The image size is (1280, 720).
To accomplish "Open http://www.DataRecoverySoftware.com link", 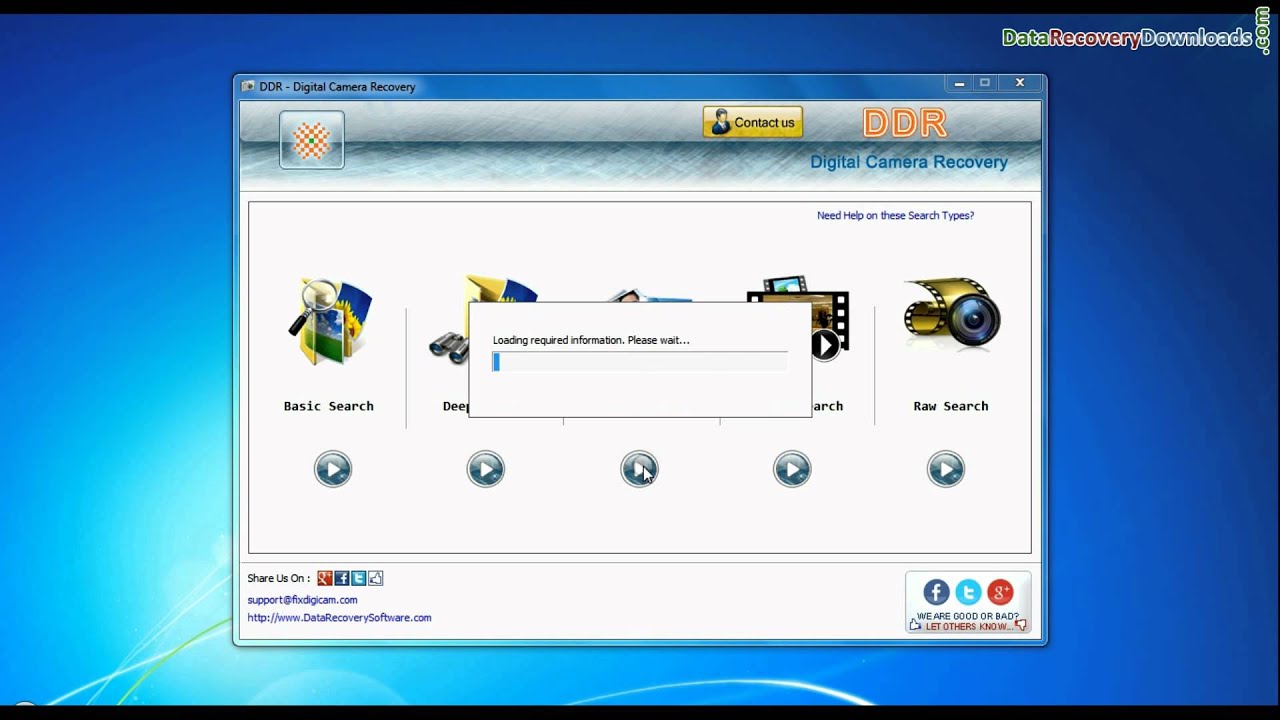I will (x=339, y=618).
